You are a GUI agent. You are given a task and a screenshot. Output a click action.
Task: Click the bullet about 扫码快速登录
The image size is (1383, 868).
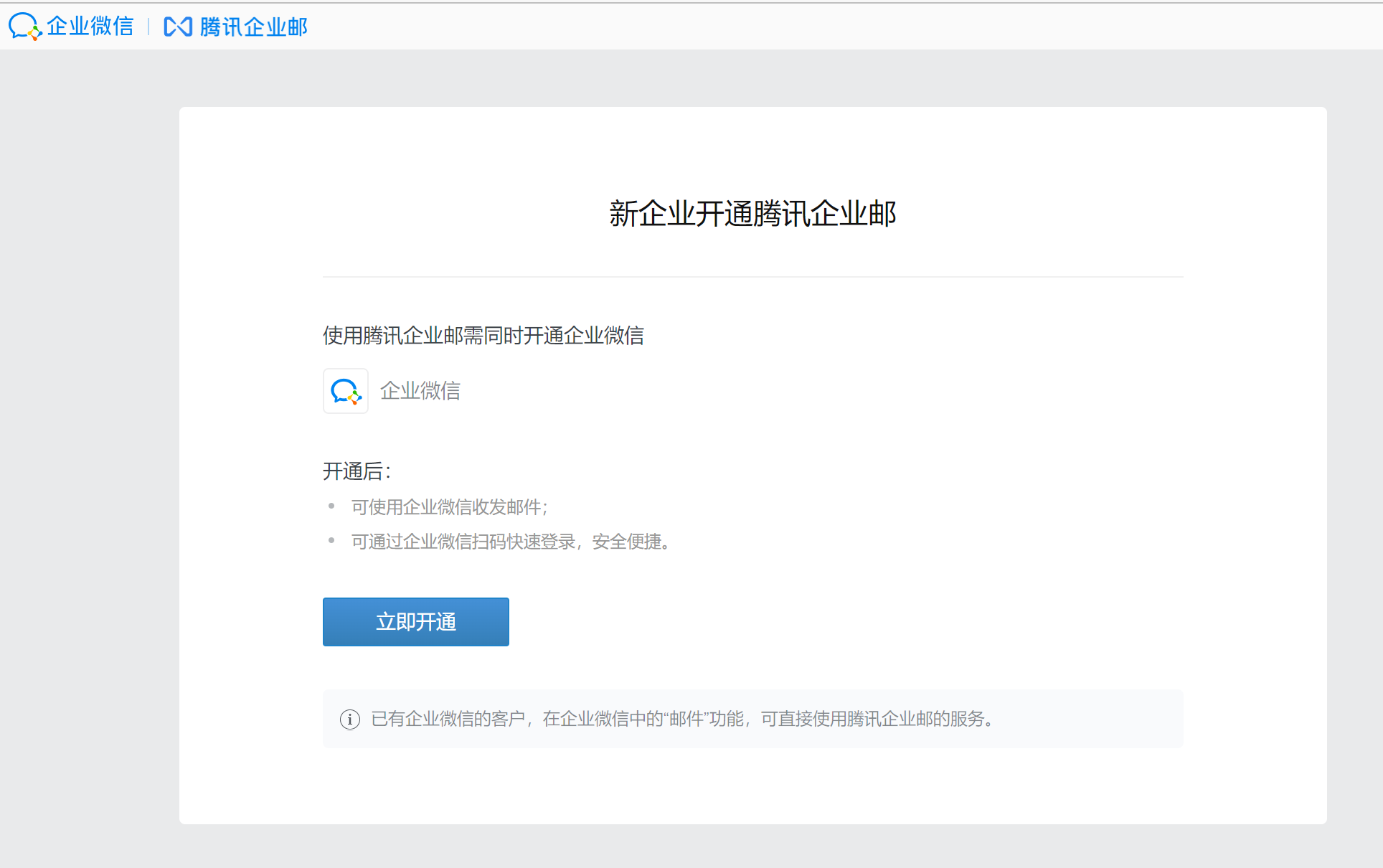coord(512,542)
